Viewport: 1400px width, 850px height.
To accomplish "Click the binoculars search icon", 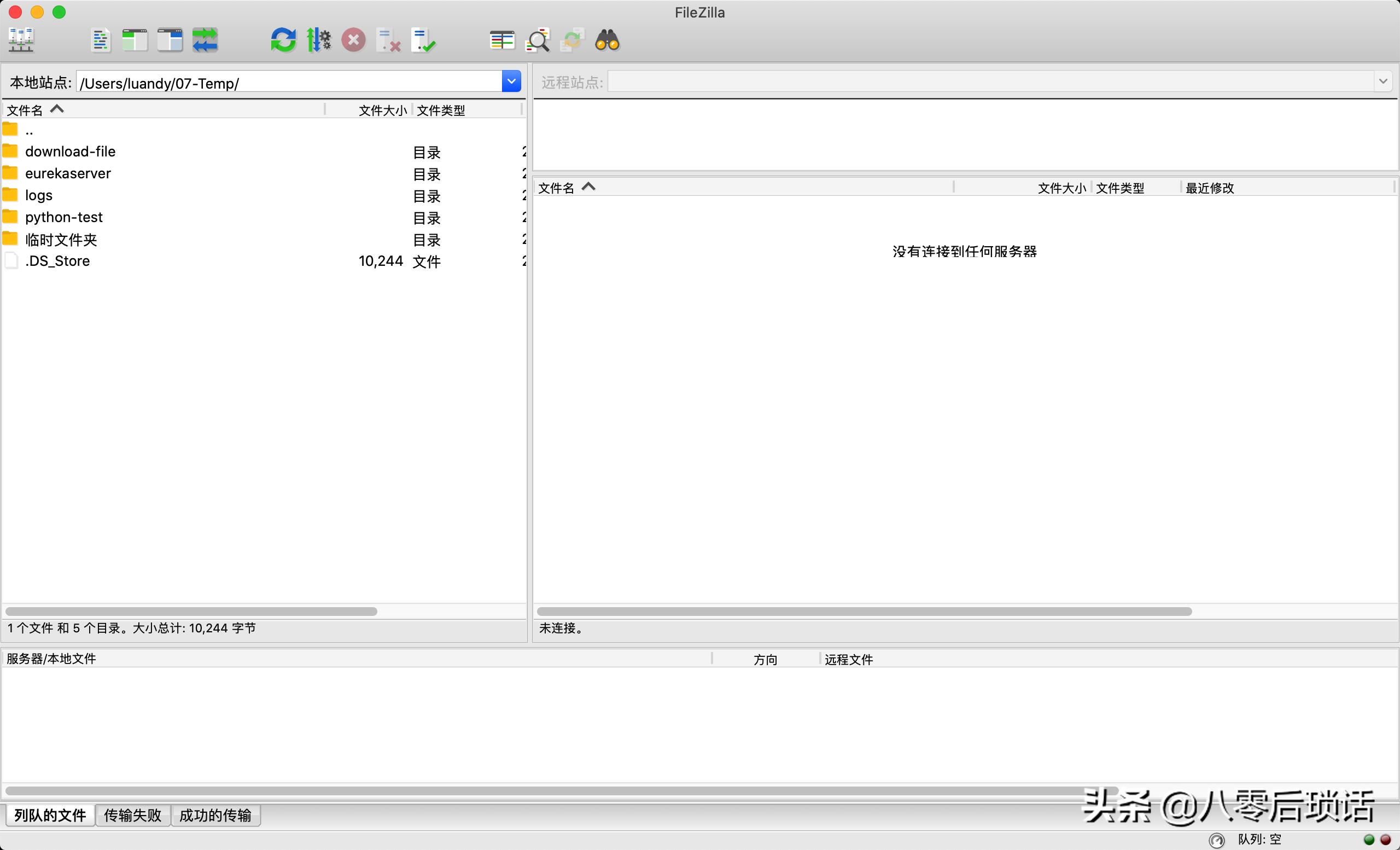I will click(x=607, y=40).
